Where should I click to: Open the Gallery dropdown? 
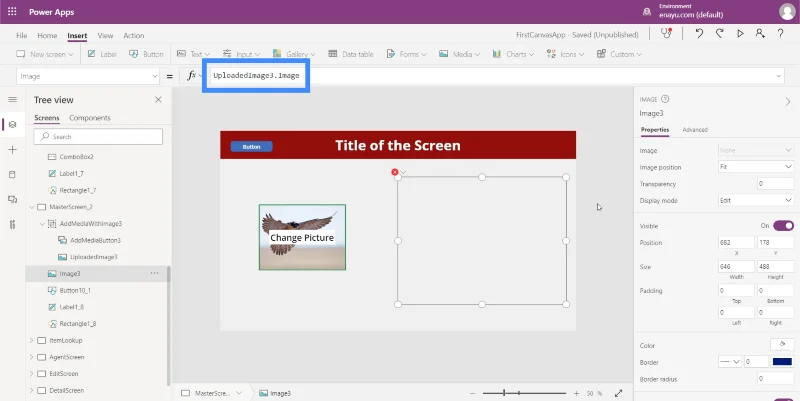coord(294,54)
